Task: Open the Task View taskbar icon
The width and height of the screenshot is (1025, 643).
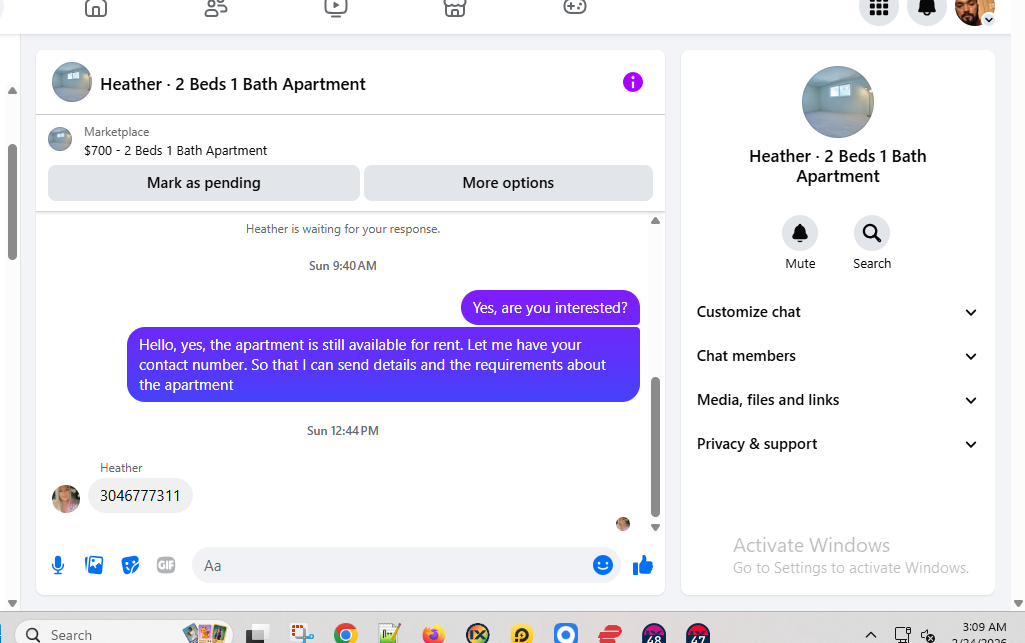Action: [258, 634]
